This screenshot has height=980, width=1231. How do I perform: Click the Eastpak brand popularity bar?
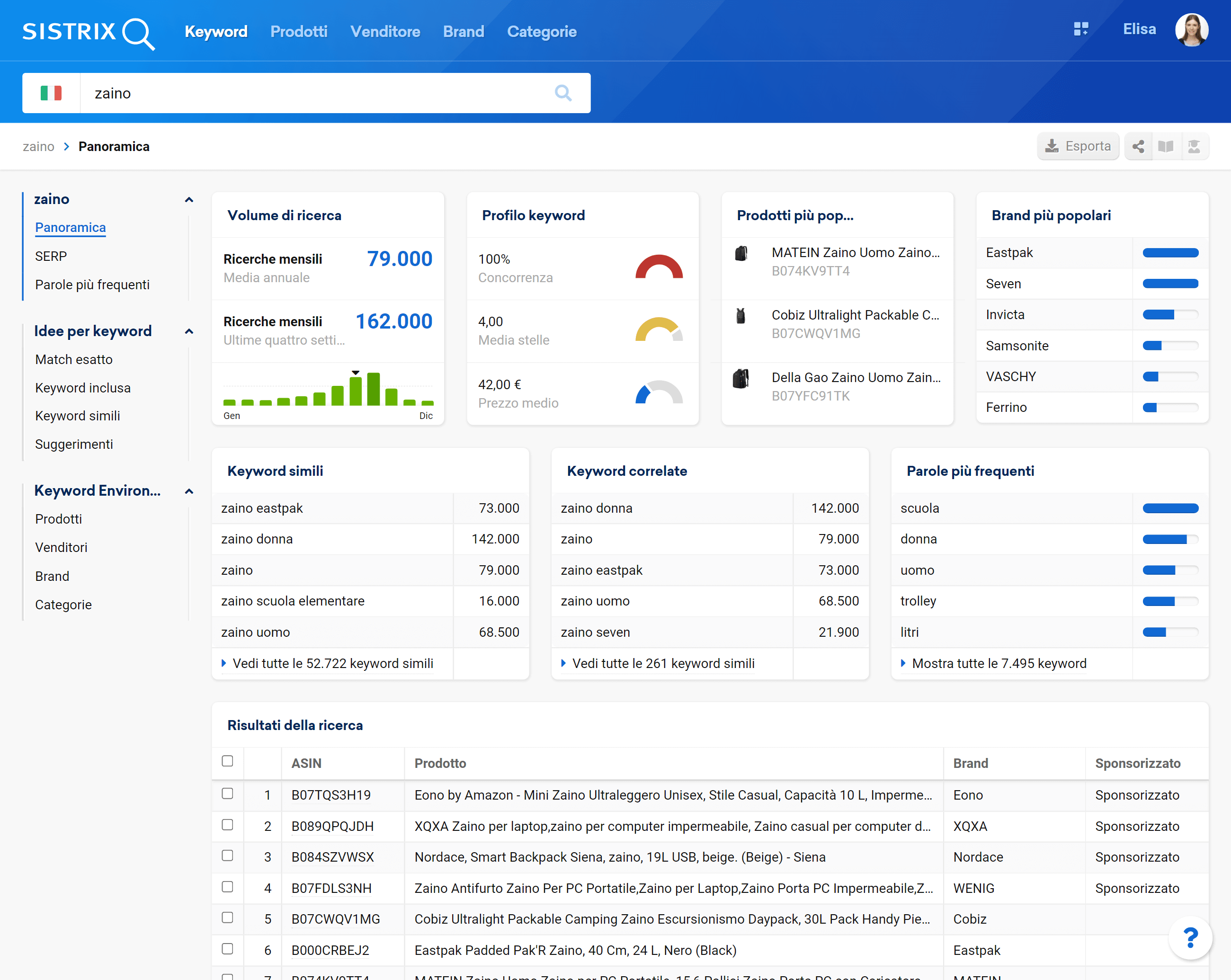click(x=1170, y=253)
